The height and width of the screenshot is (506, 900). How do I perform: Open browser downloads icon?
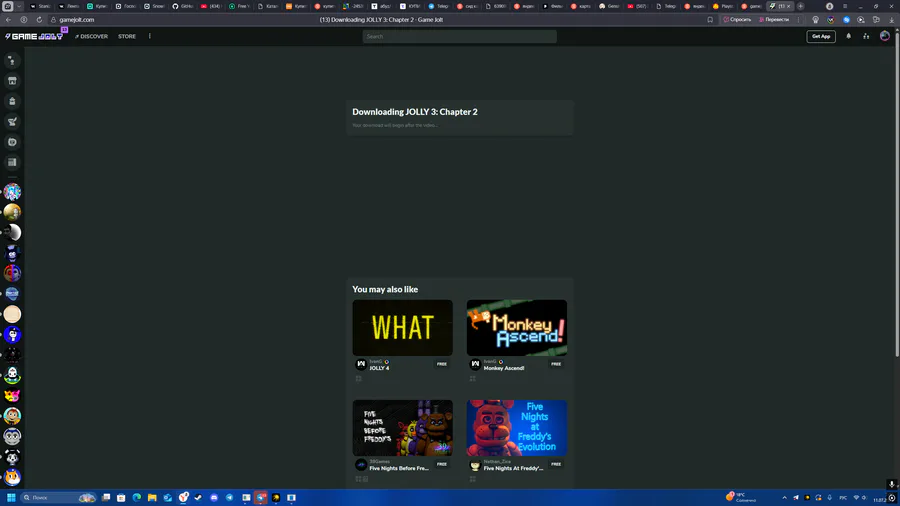[891, 20]
